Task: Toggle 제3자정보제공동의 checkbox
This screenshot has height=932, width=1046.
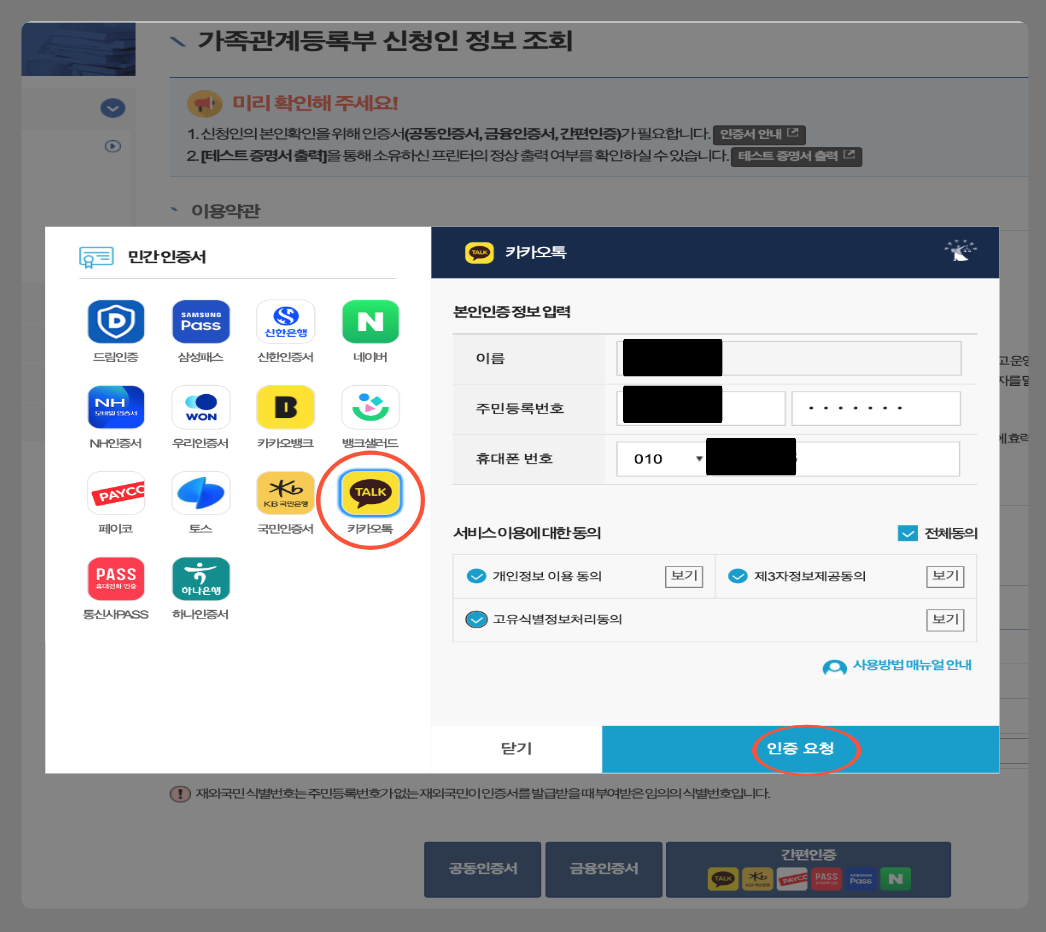Action: [x=737, y=576]
